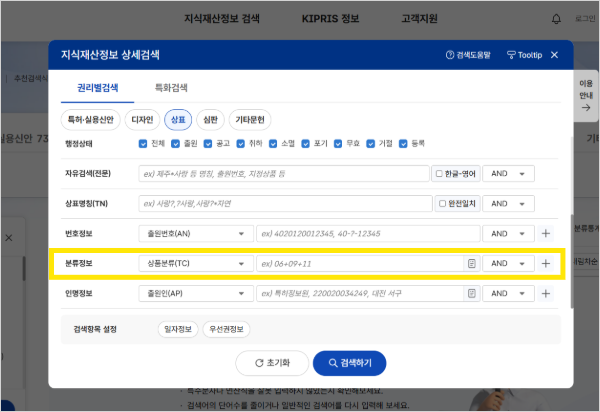Click the dialog's vertical scrollbar
This screenshot has width=600, height=412.
572,260
